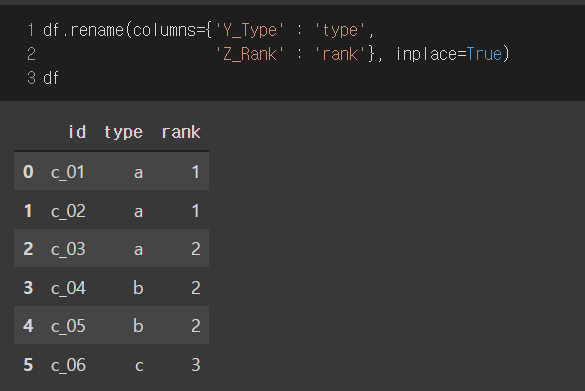Image resolution: width=585 pixels, height=391 pixels.
Task: Click the 'id' column header
Action: 77,132
